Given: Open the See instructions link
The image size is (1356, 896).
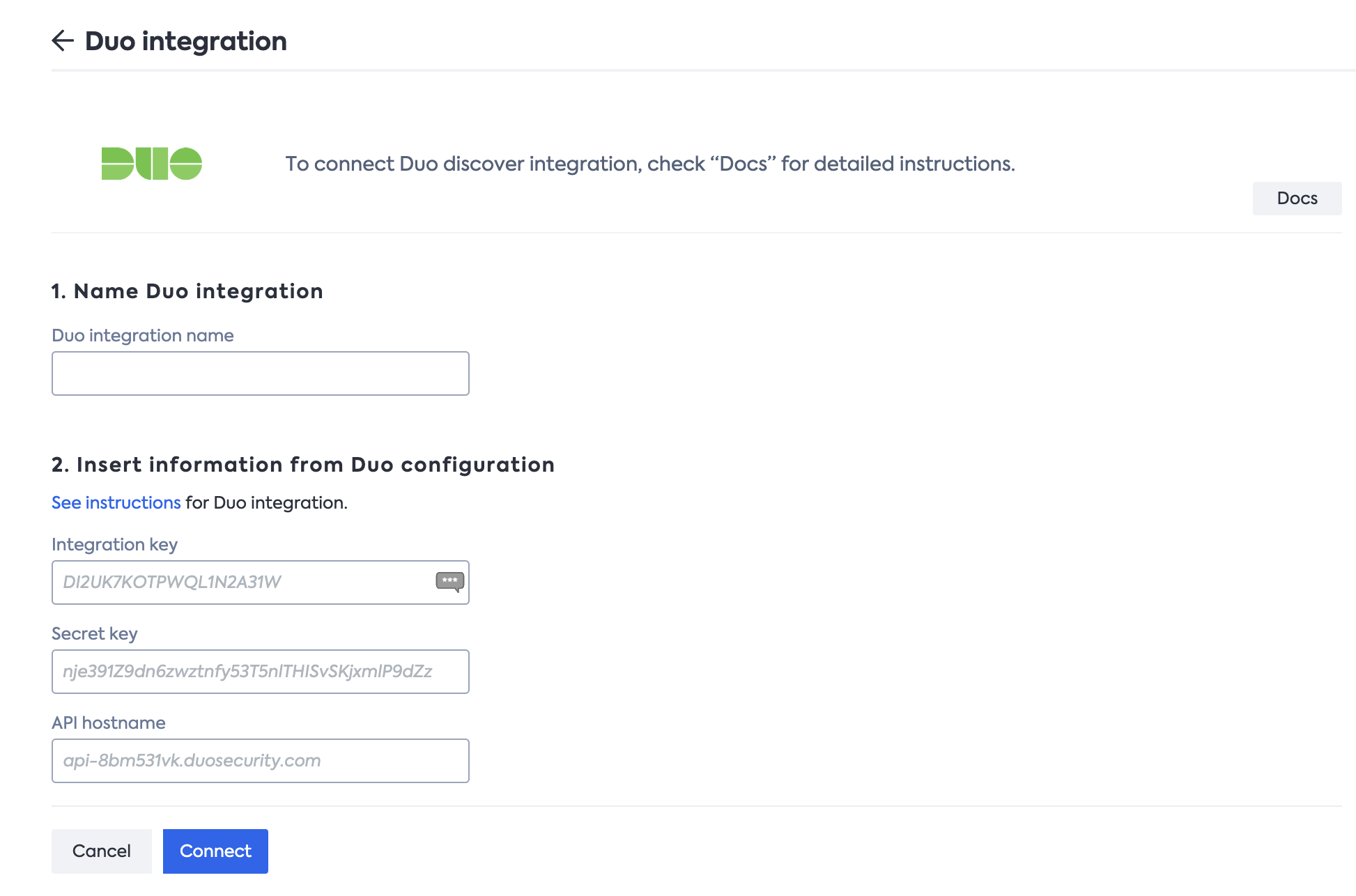Looking at the screenshot, I should click(116, 502).
